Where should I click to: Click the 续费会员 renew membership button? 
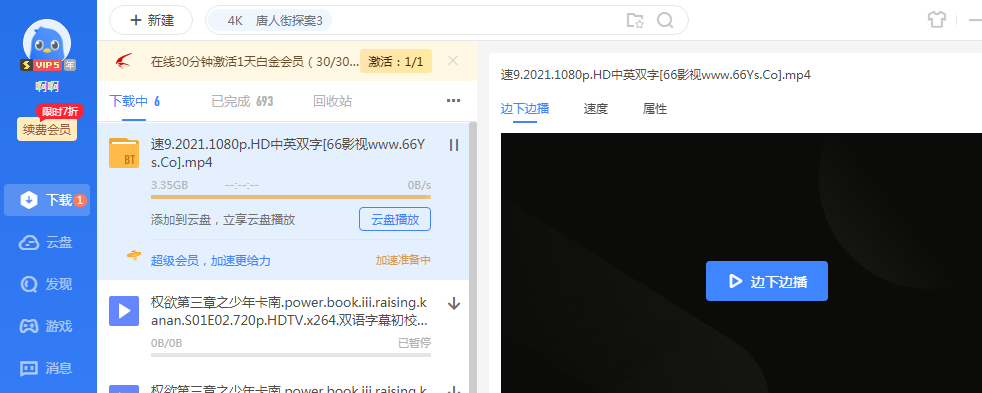coord(47,130)
